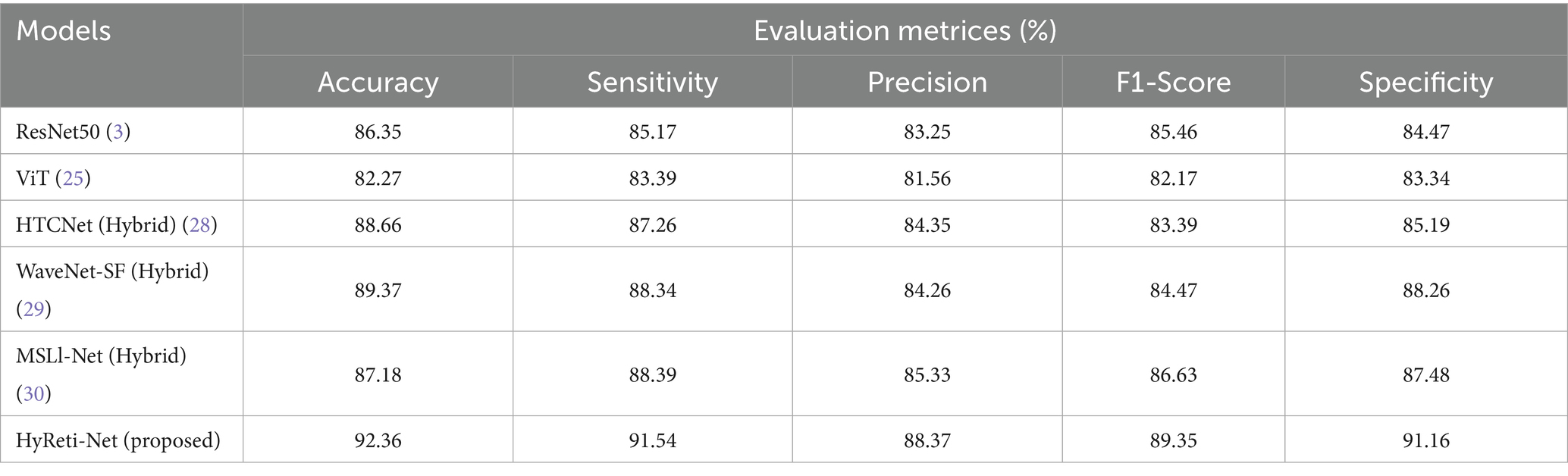Viewport: 1568px width, 476px height.
Task: Select the Evaluation metrics (%) header
Action: tap(905, 30)
